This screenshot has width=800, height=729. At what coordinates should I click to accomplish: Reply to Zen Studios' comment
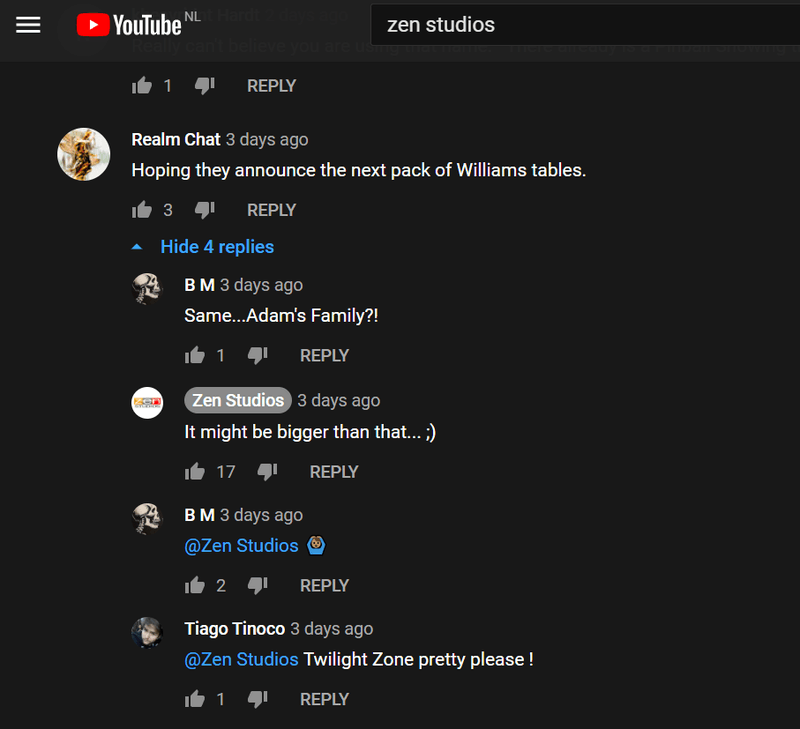[334, 471]
